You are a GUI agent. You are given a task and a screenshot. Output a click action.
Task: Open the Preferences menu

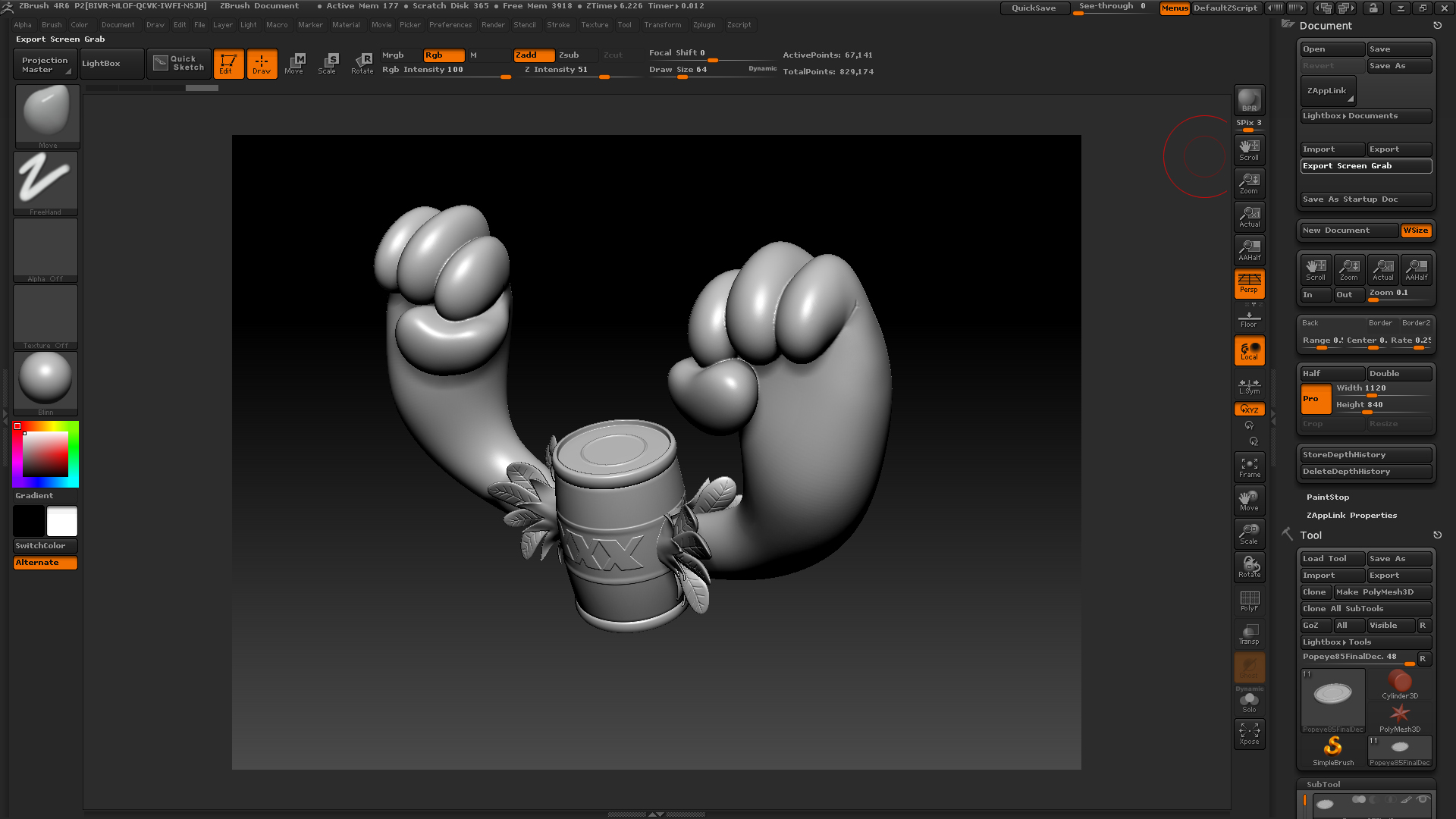450,25
